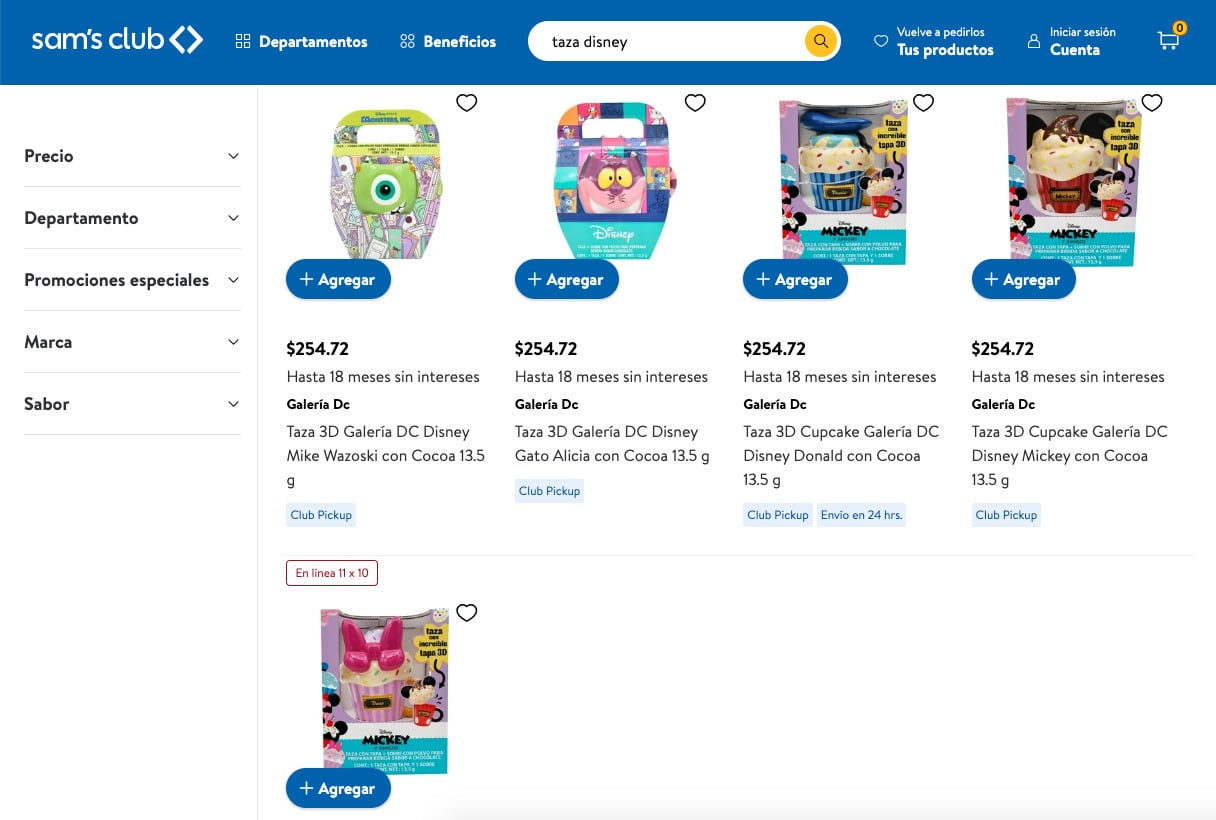Click the Vuelve a pedidos repeat icon
Viewport: 1216px width, 820px height.
[881, 41]
